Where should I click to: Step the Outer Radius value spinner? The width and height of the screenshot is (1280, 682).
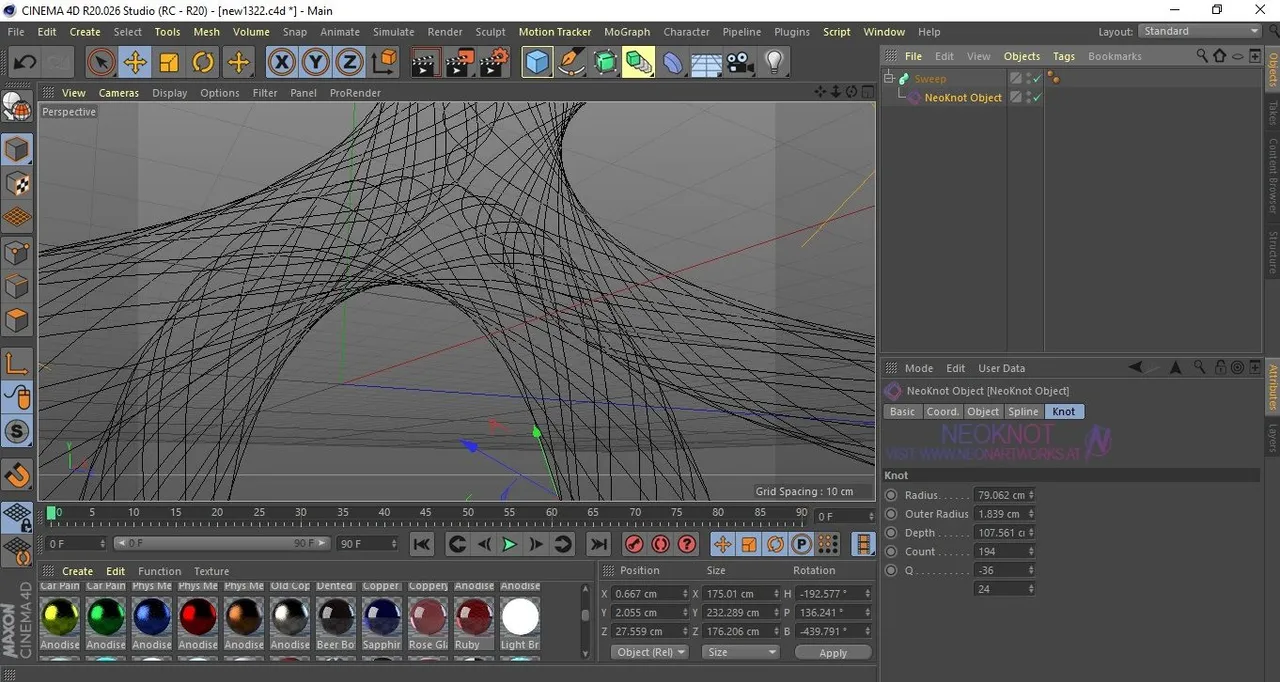(x=1031, y=514)
